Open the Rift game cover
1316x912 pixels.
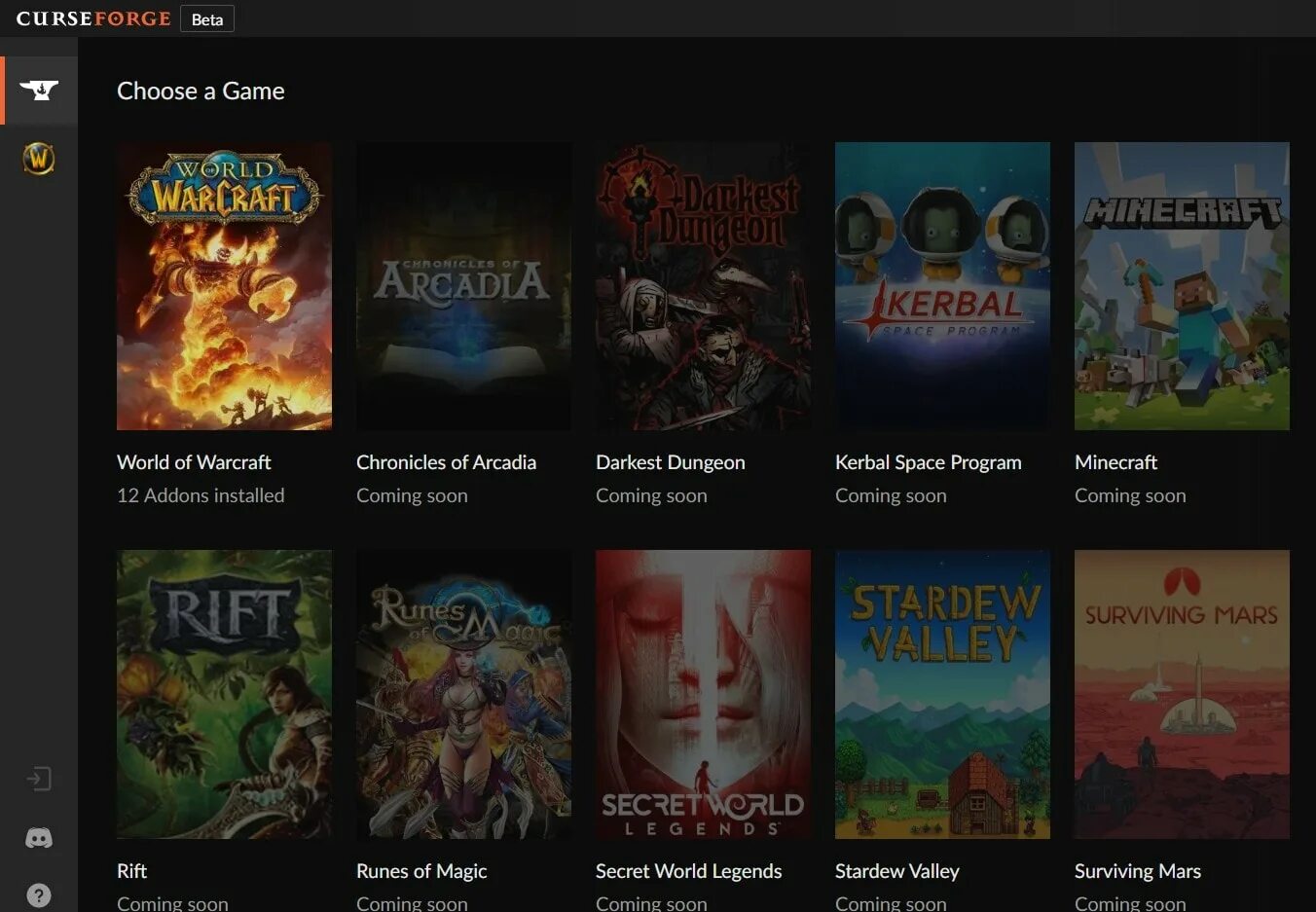pos(224,694)
